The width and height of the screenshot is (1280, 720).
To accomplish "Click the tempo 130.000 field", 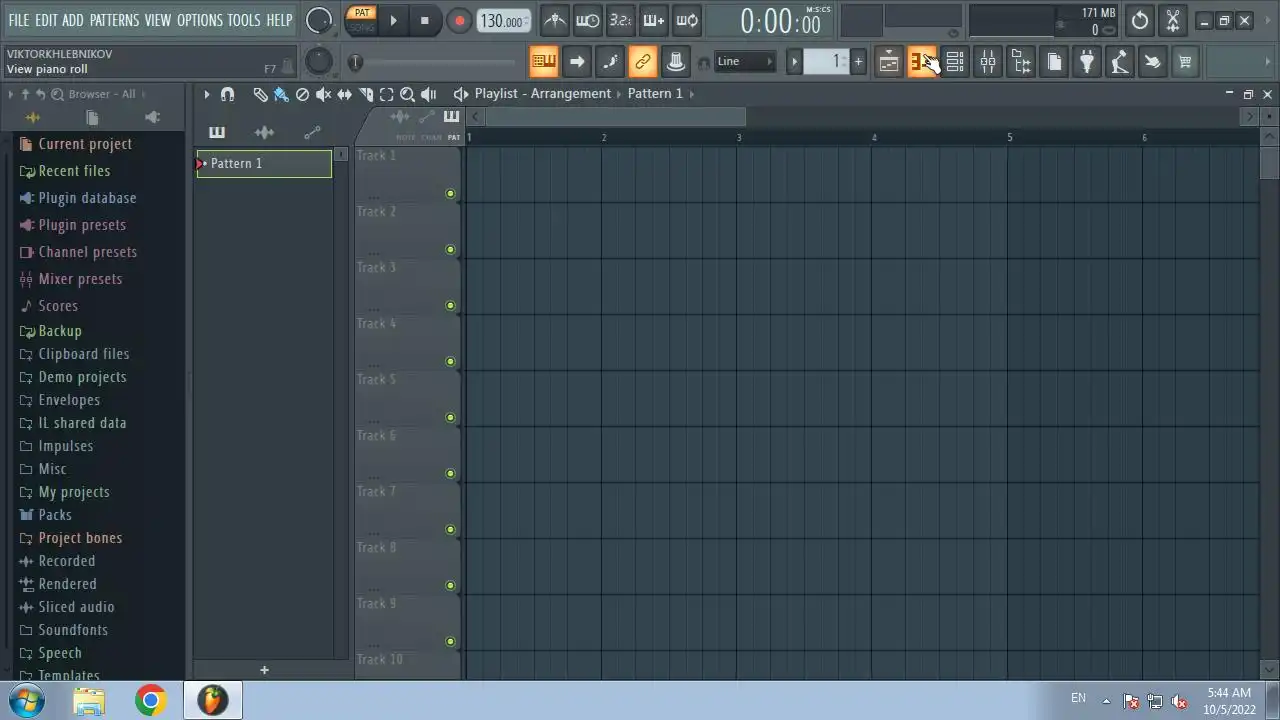I will [x=503, y=21].
